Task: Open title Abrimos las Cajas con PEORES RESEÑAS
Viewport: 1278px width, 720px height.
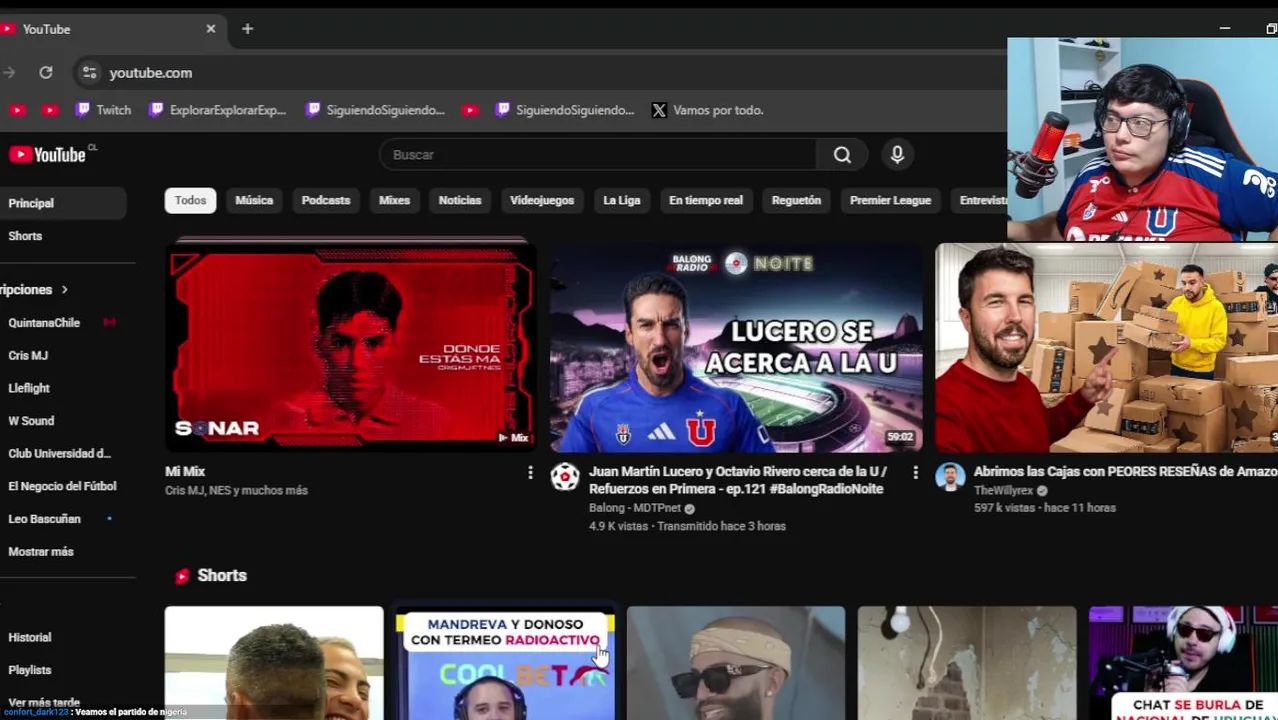Action: point(1125,471)
